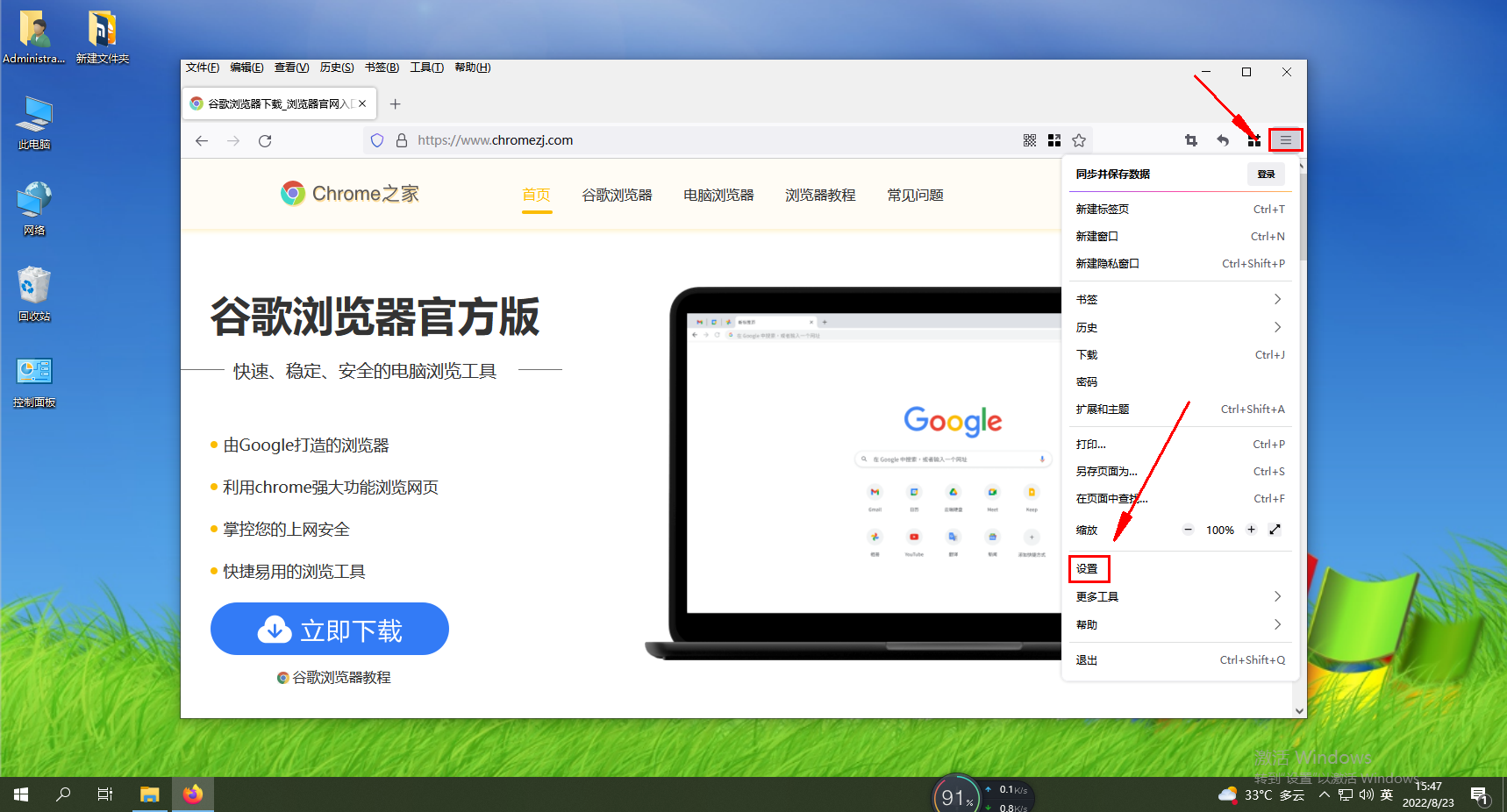Open 设置 from the menu
The image size is (1507, 812).
(1180, 569)
